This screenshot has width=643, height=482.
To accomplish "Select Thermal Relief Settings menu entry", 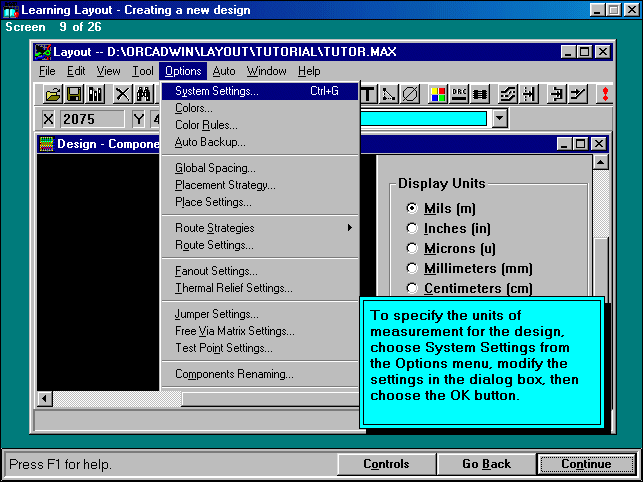I will [x=234, y=288].
